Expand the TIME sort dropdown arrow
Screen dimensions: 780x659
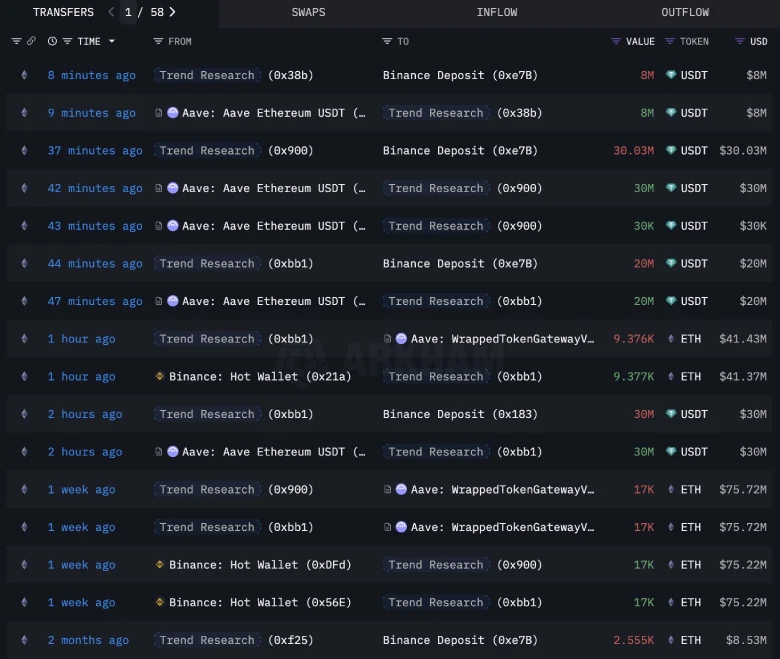point(111,41)
